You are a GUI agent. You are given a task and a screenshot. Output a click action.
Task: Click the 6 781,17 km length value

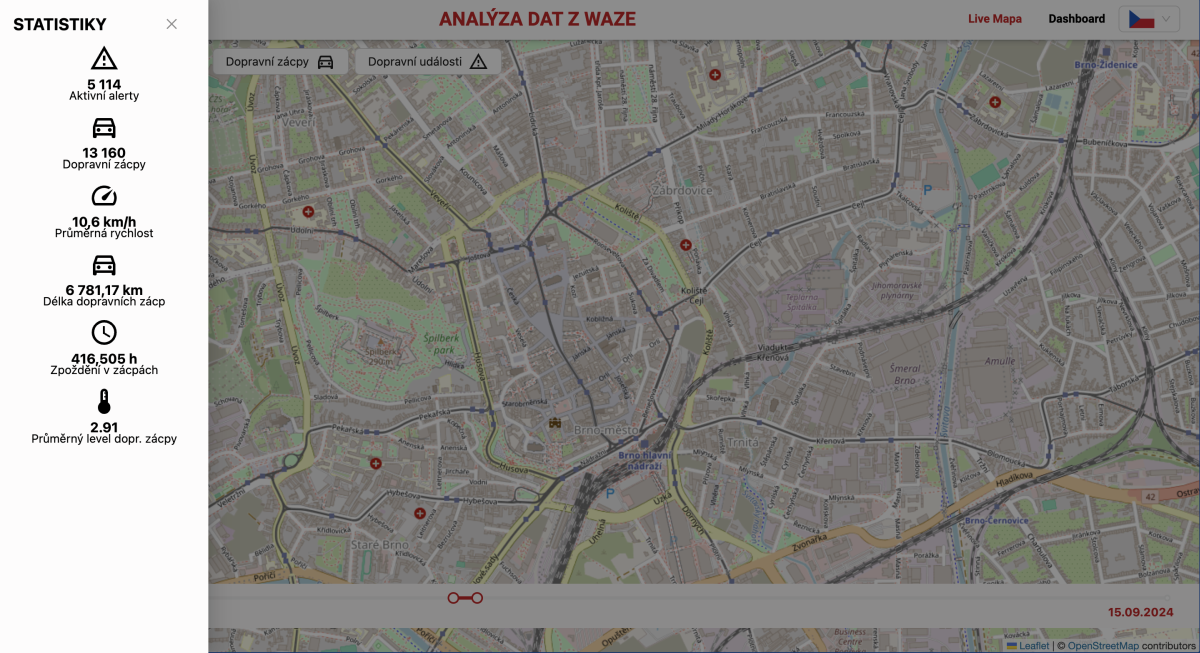tap(104, 290)
